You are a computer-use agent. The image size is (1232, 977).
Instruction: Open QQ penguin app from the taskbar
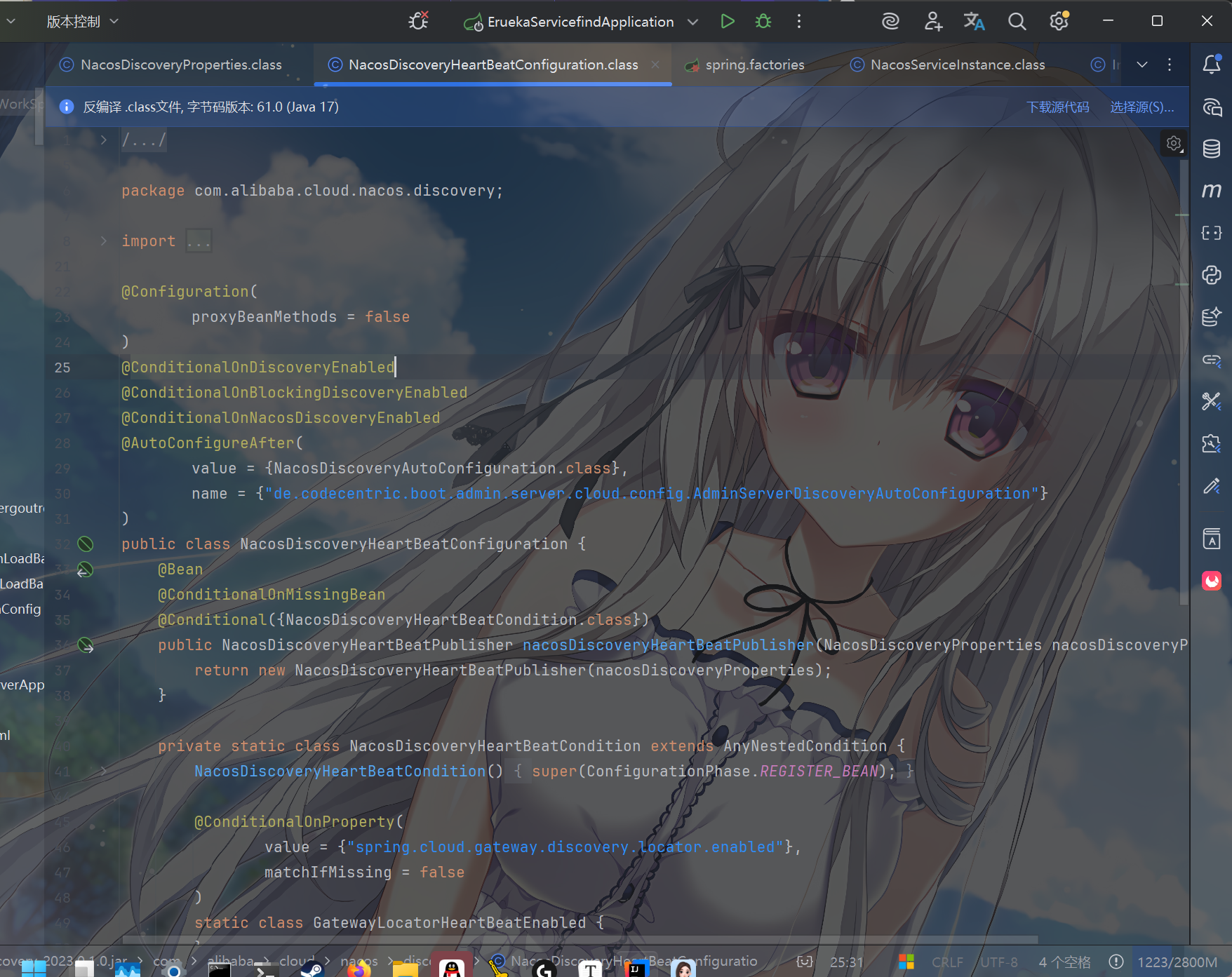(x=452, y=966)
